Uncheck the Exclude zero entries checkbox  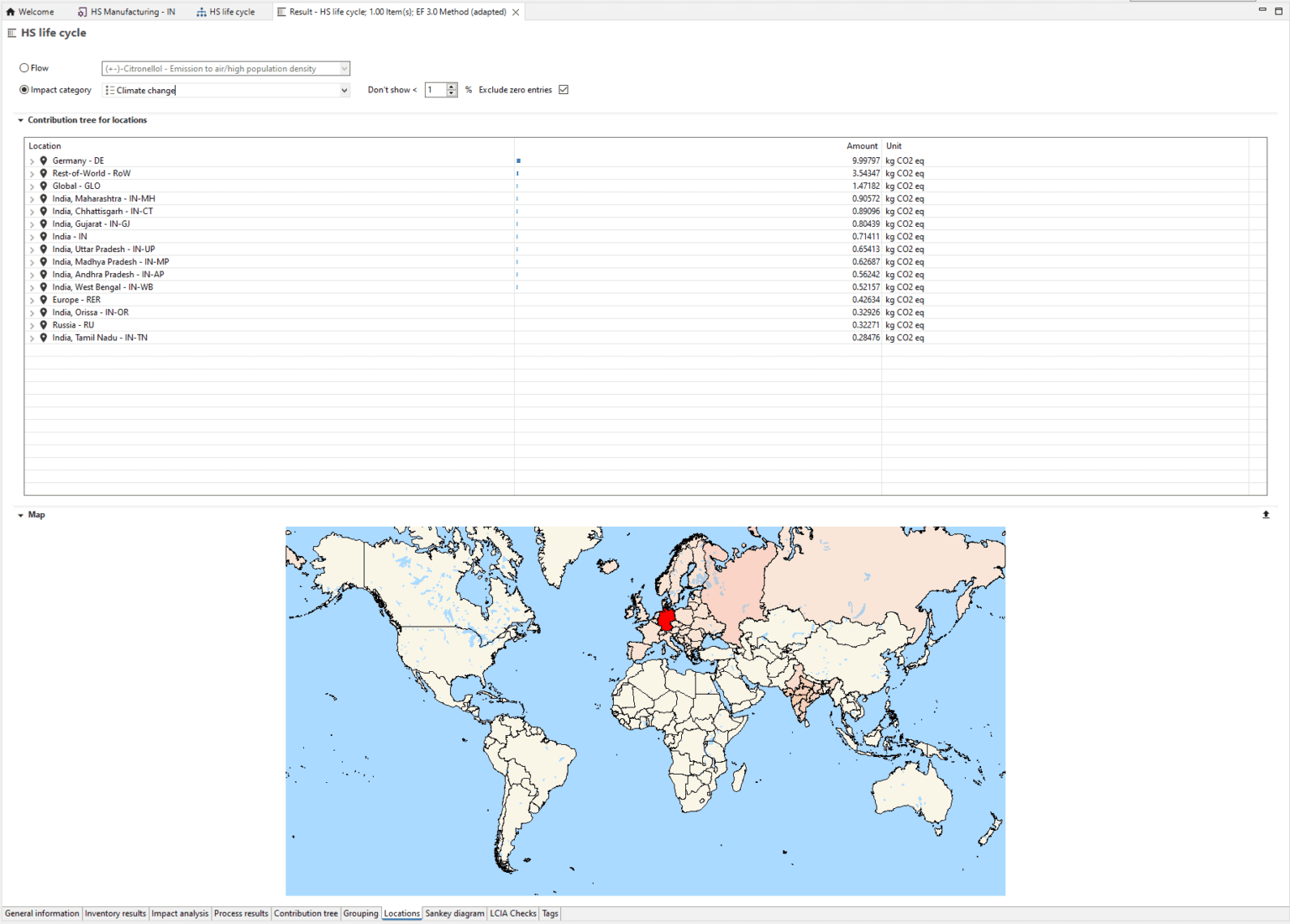point(564,90)
